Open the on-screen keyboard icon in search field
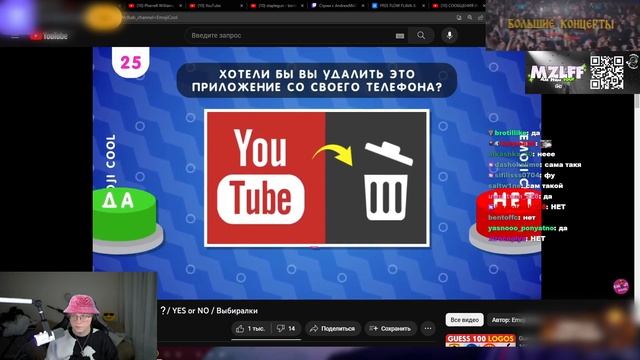The width and height of the screenshot is (640, 360). [x=400, y=36]
